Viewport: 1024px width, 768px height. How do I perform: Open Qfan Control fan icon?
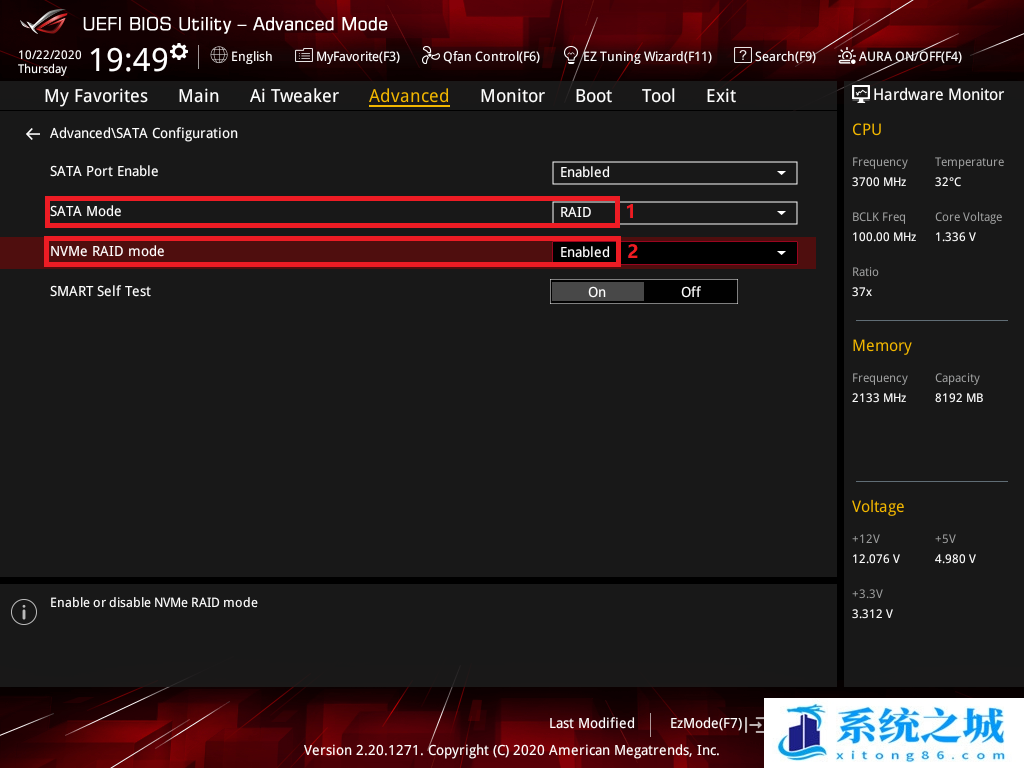pos(430,56)
